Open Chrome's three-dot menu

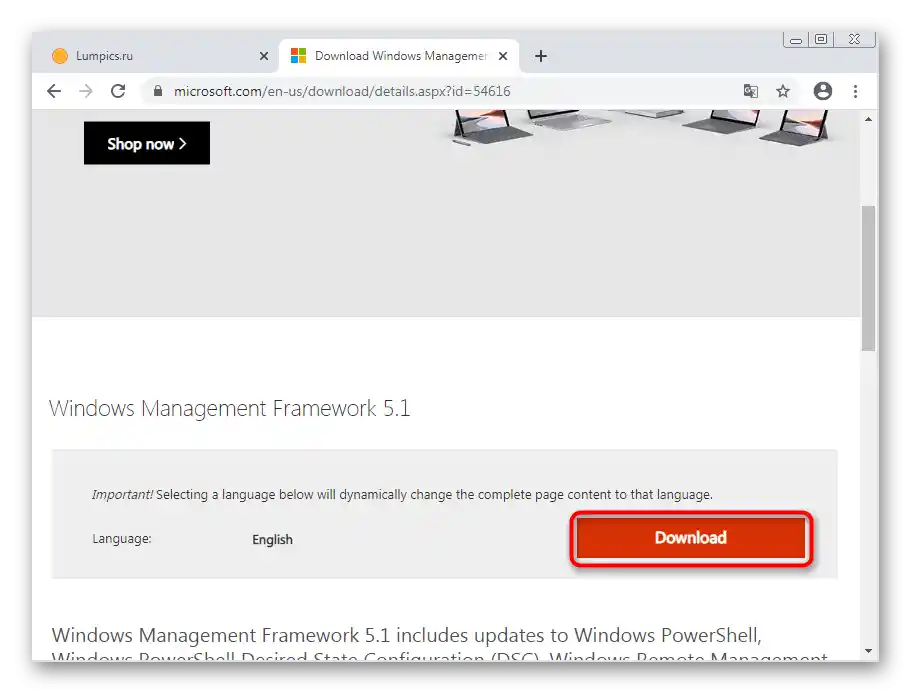(x=855, y=91)
